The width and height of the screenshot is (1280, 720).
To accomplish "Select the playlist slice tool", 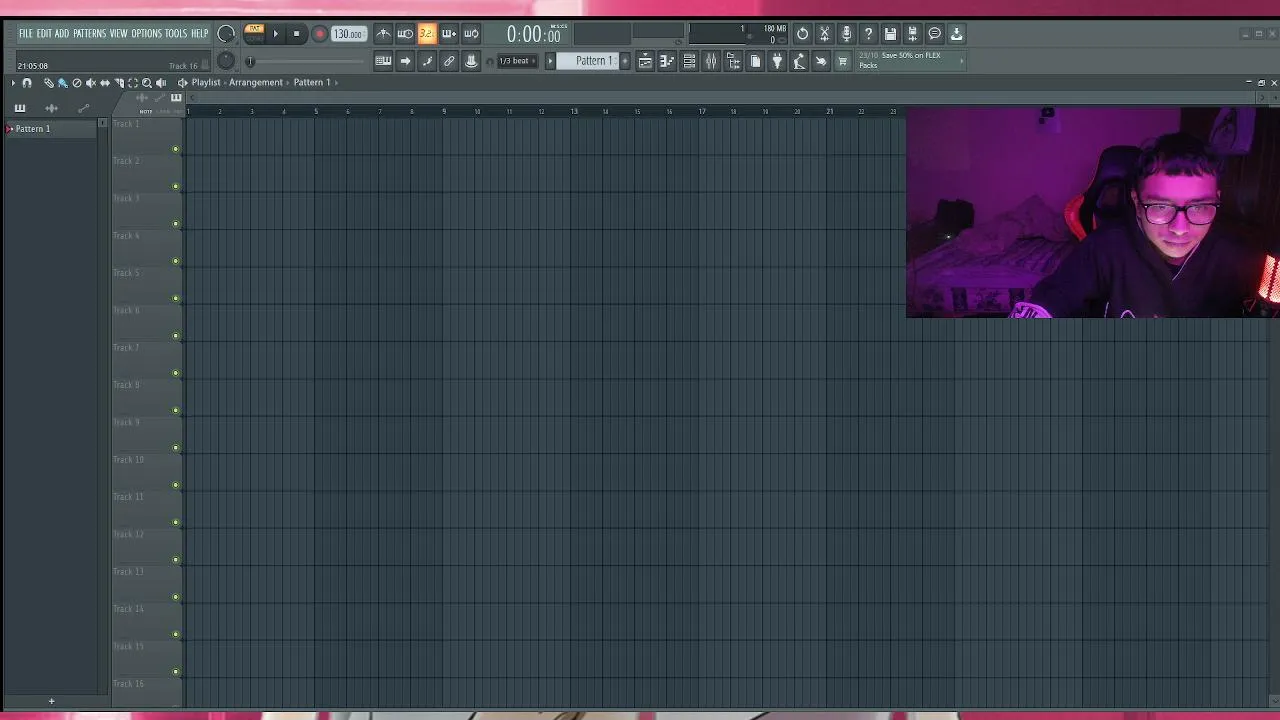I will click(x=119, y=82).
